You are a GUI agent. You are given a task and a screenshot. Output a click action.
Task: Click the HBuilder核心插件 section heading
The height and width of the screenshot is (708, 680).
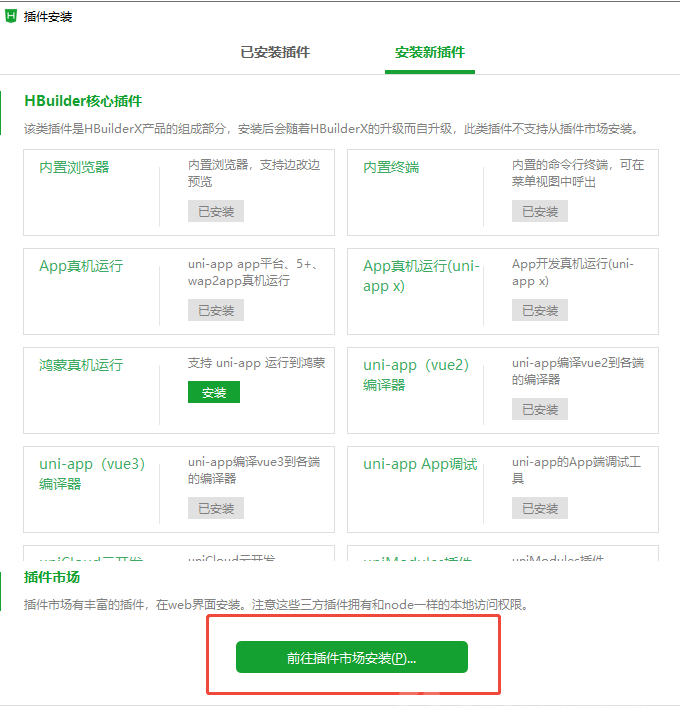tap(83, 101)
